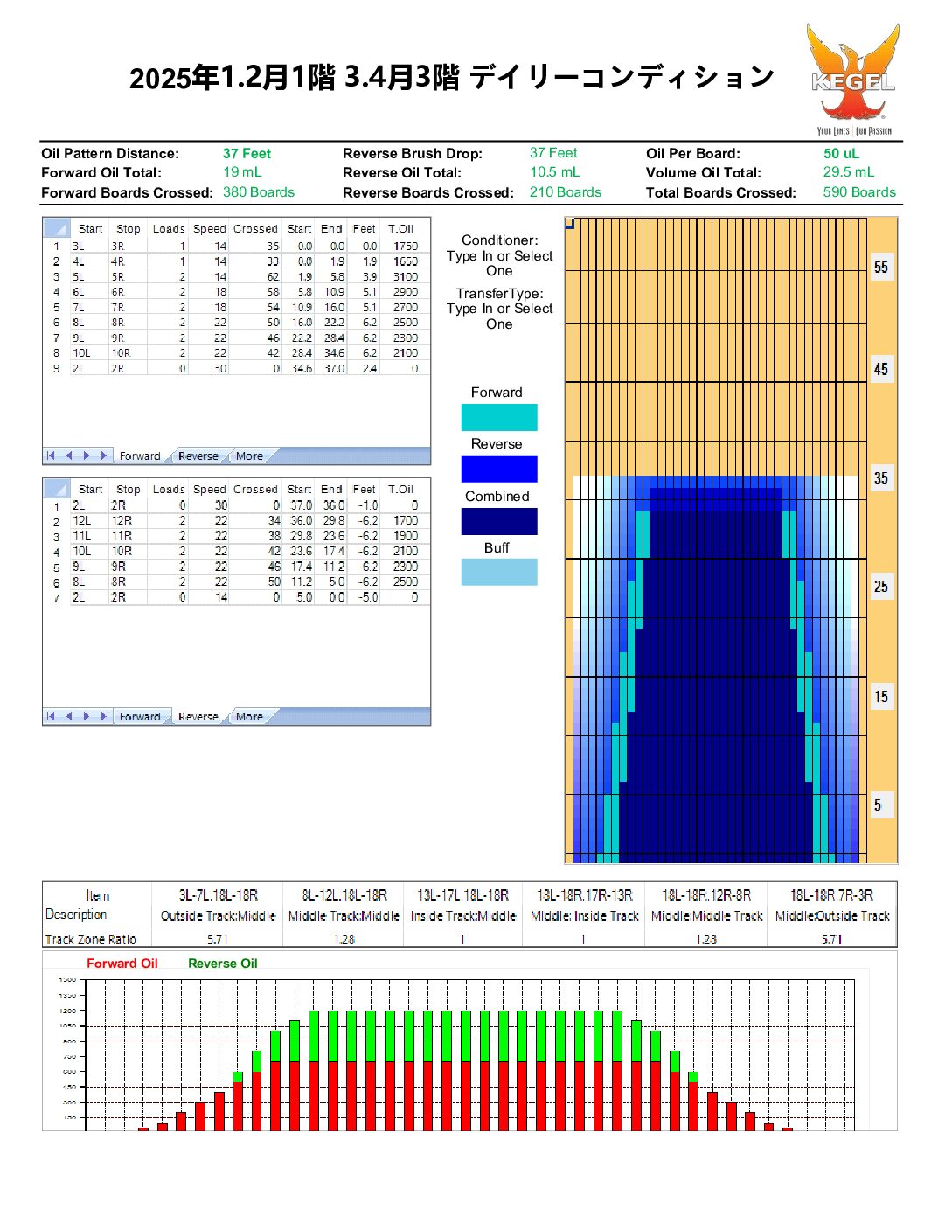The width and height of the screenshot is (952, 1232).
Task: Click the dark navy Combined color swatch
Action: tap(499, 521)
